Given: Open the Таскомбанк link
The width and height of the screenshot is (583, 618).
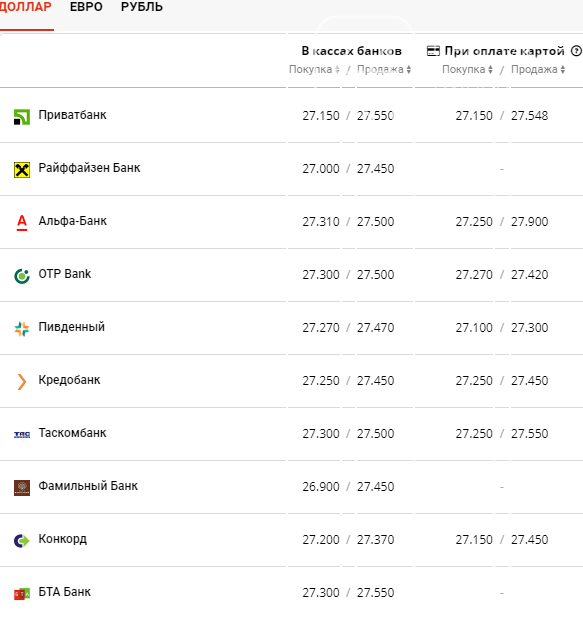Looking at the screenshot, I should (72, 433).
